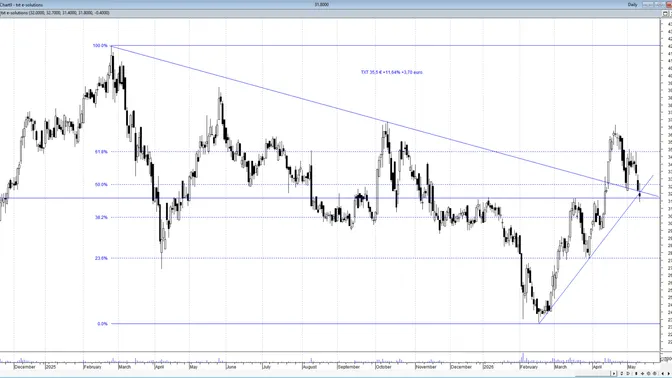
Task: Select the 50.0% Fibonacci level label
Action: tap(101, 185)
